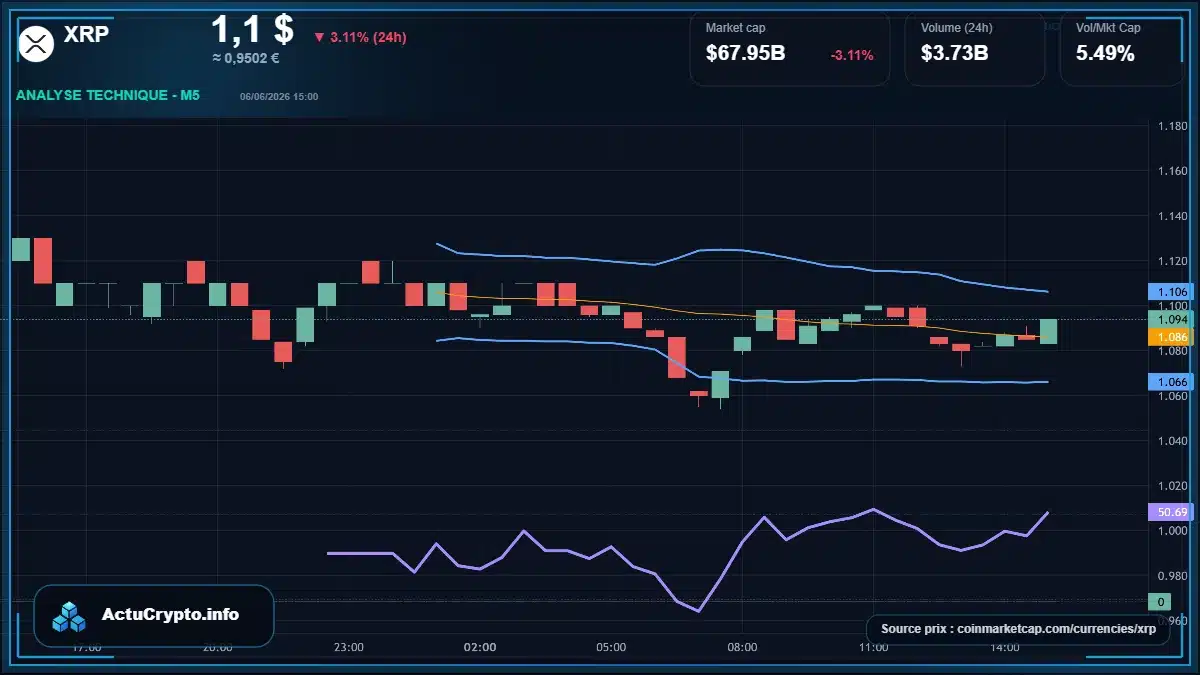Viewport: 1200px width, 675px height.
Task: Click the 1.160 price axis label
Action: [x=1172, y=171]
